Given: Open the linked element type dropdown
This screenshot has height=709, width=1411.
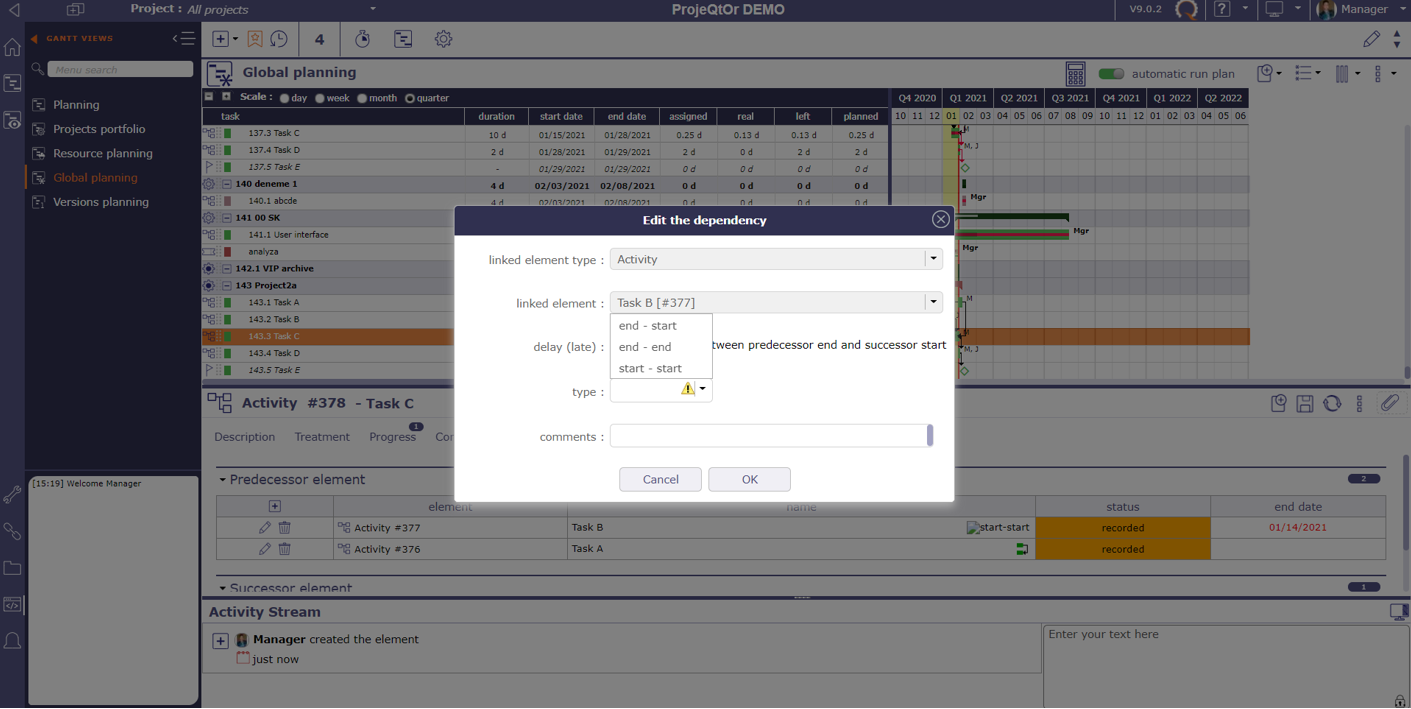Looking at the screenshot, I should coord(933,259).
